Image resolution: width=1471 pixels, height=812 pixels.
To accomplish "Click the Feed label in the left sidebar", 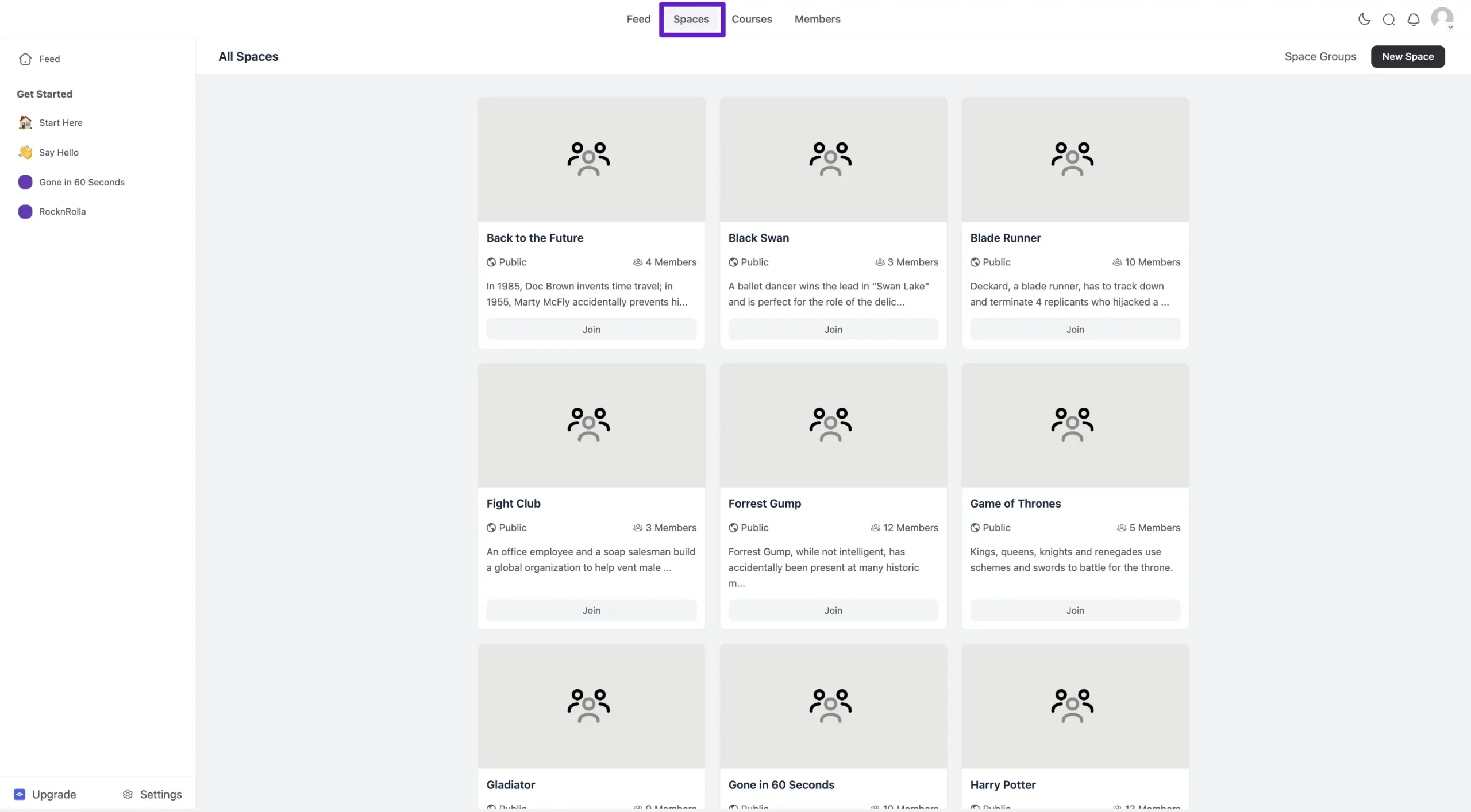I will 49,59.
